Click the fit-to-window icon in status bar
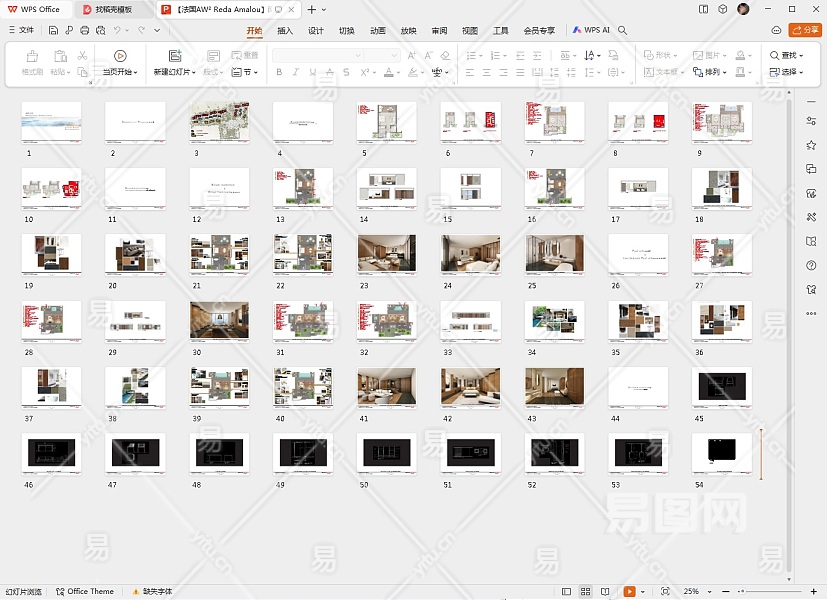The image size is (827, 600). (665, 592)
